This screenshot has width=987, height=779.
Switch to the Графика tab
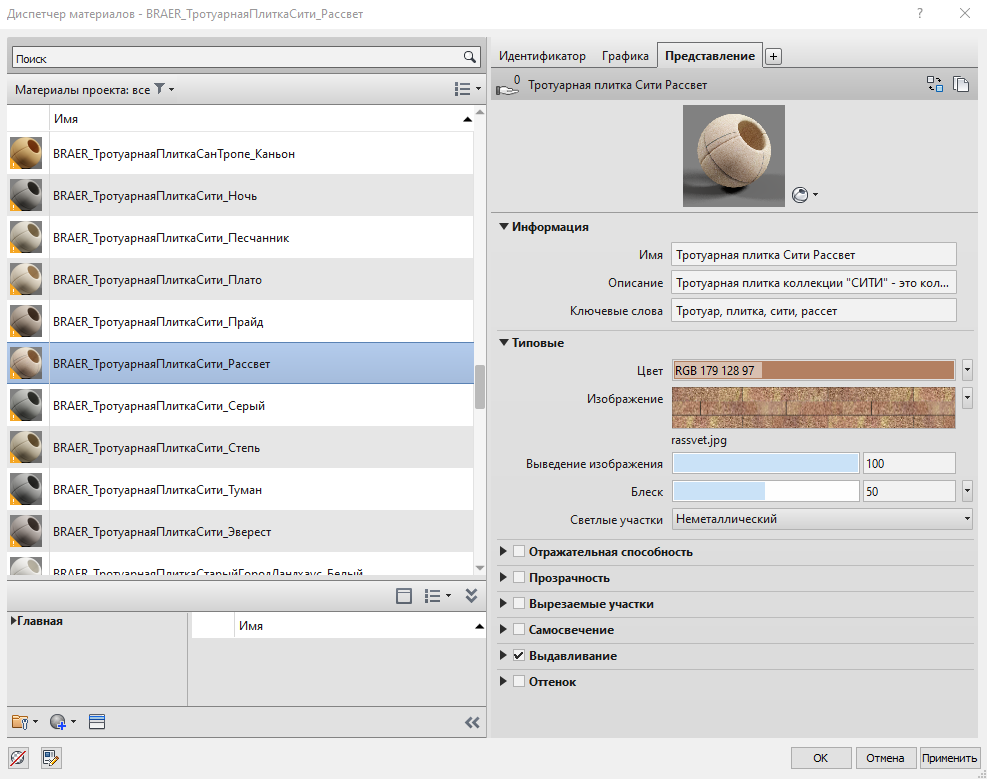click(625, 57)
